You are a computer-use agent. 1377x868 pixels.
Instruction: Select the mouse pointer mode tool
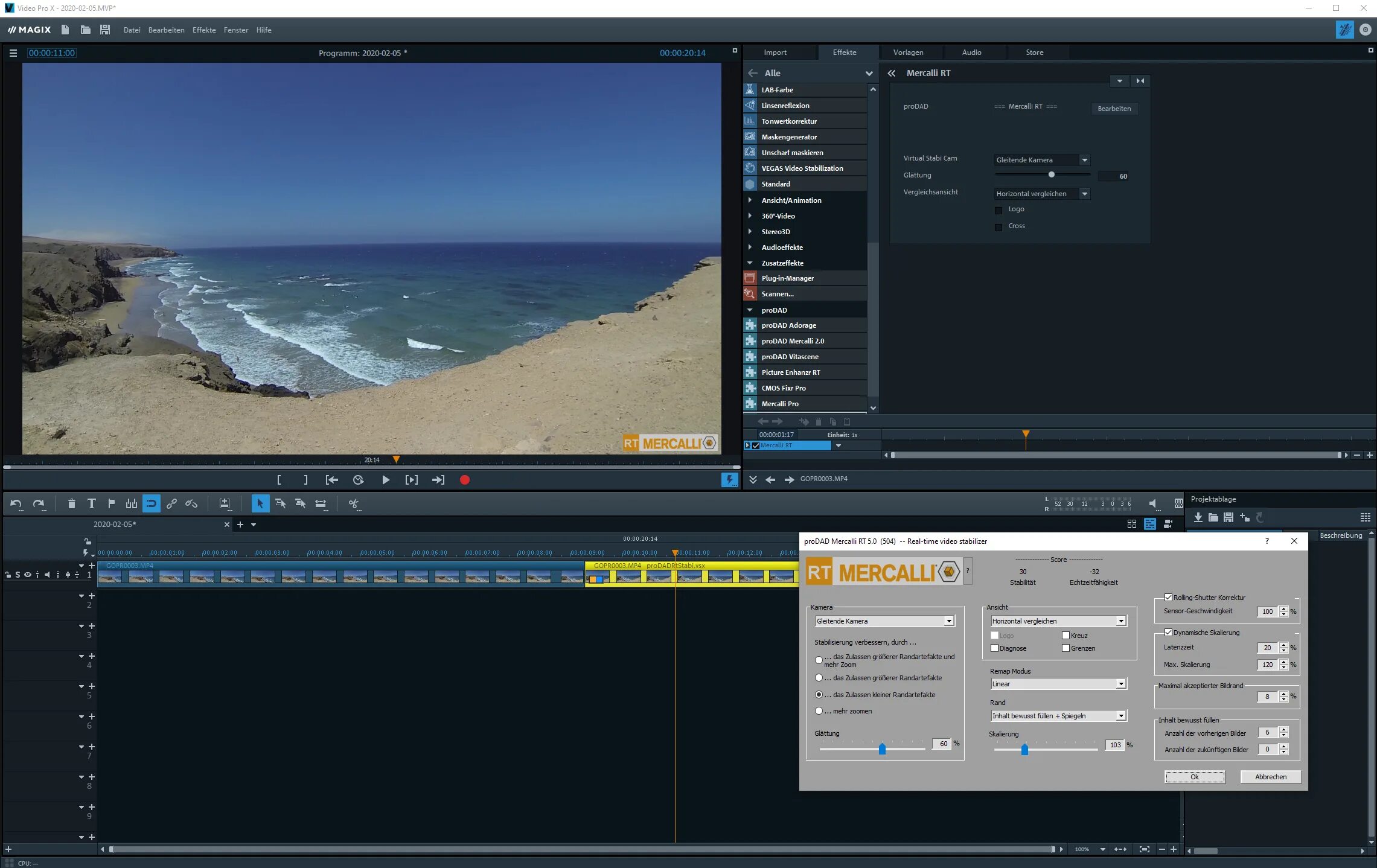[x=260, y=503]
